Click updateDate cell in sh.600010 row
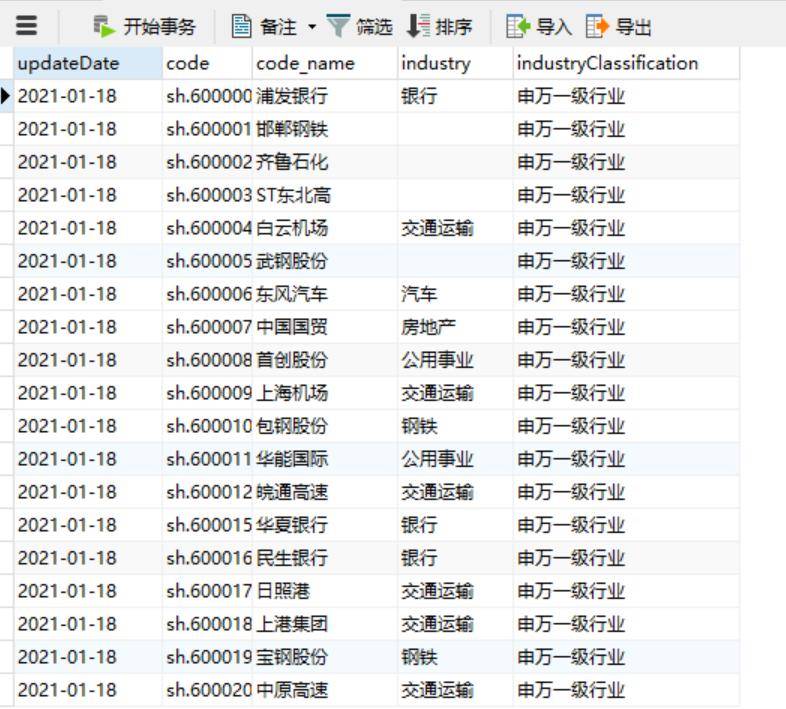The width and height of the screenshot is (786, 709). point(88,426)
